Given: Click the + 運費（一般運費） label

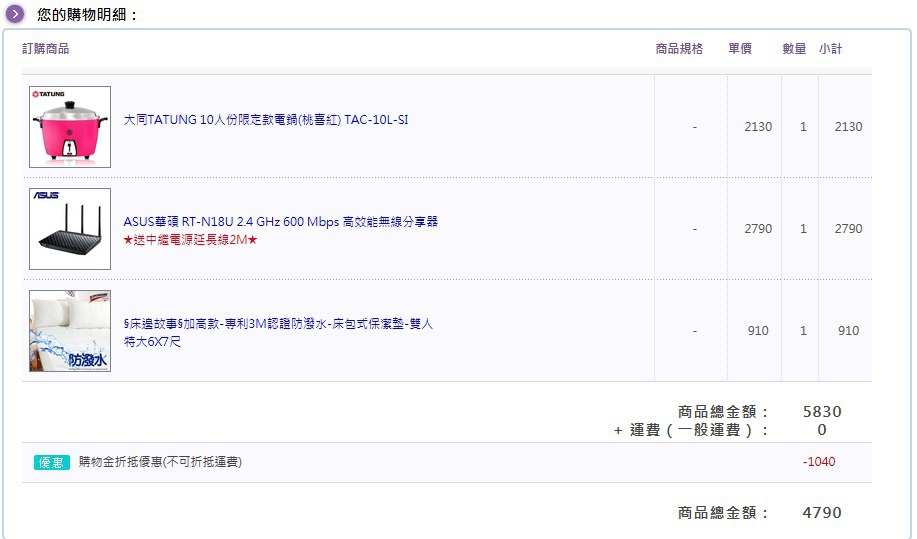Looking at the screenshot, I should pos(691,430).
